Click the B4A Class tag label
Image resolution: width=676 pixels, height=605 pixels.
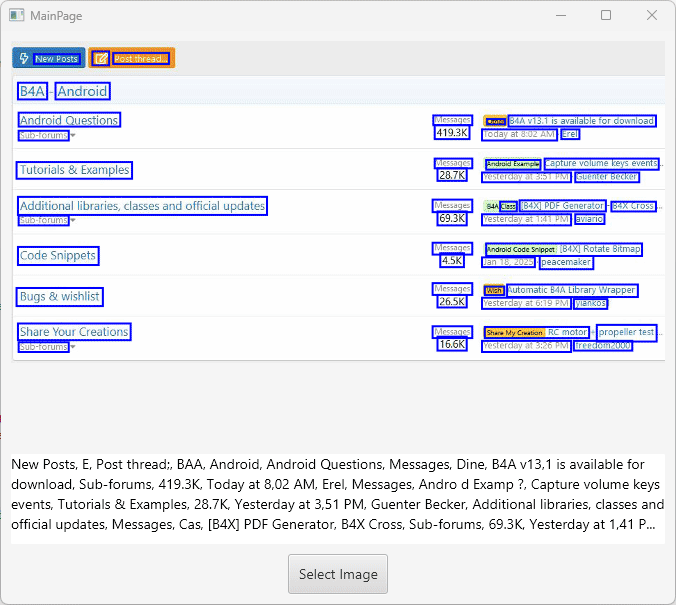click(501, 206)
